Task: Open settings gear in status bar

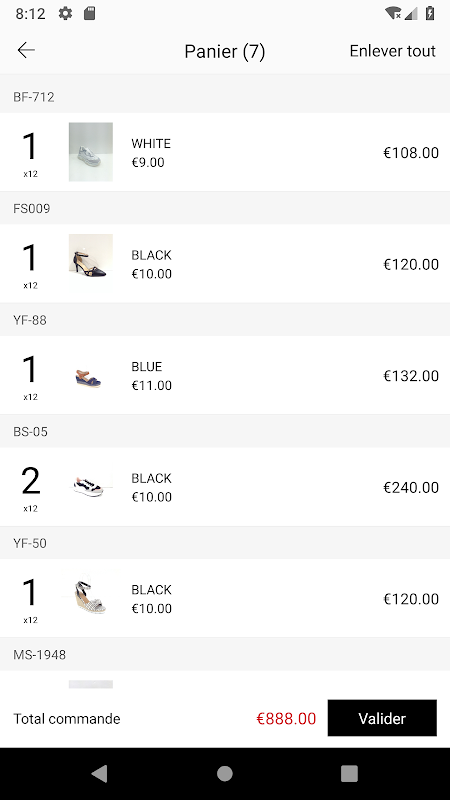Action: click(x=65, y=13)
